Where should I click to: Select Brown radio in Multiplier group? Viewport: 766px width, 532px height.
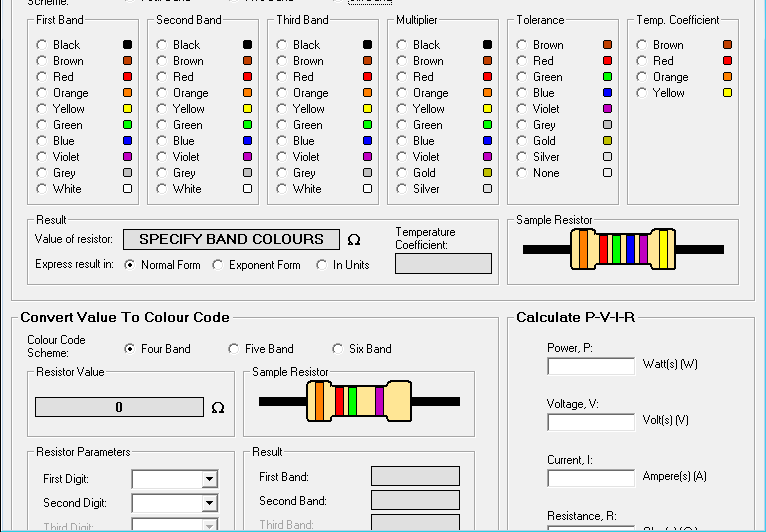[402, 61]
